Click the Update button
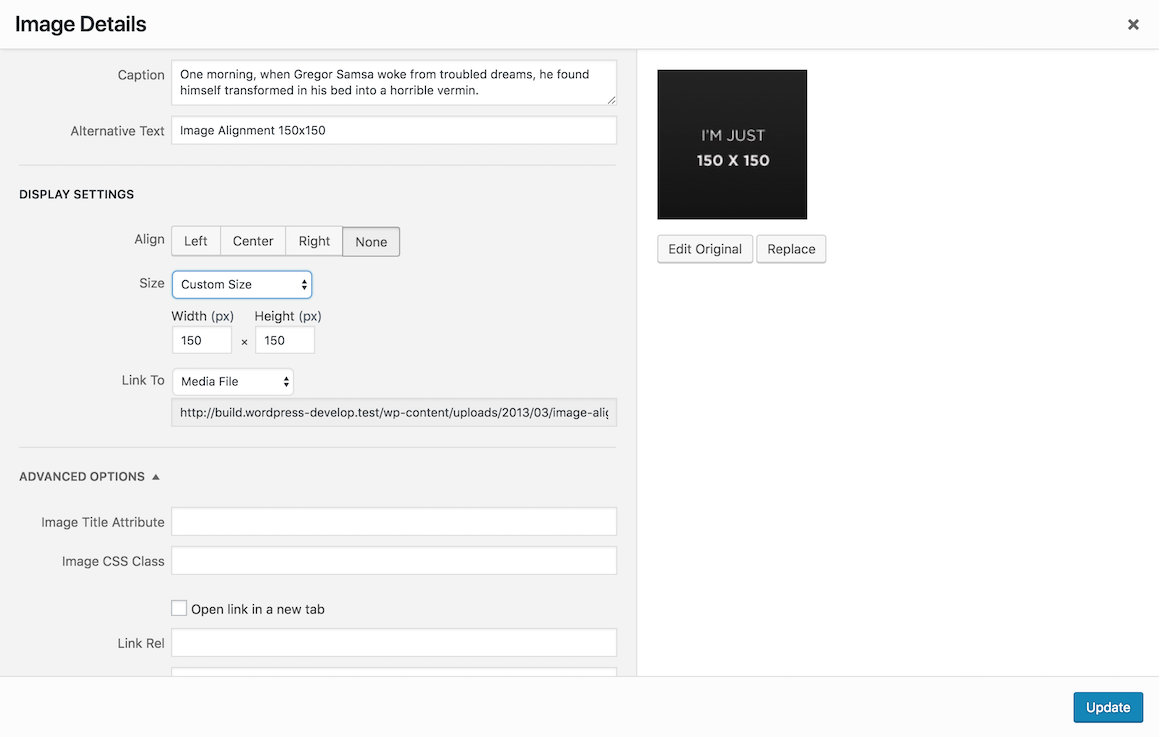1159x737 pixels. (x=1108, y=707)
